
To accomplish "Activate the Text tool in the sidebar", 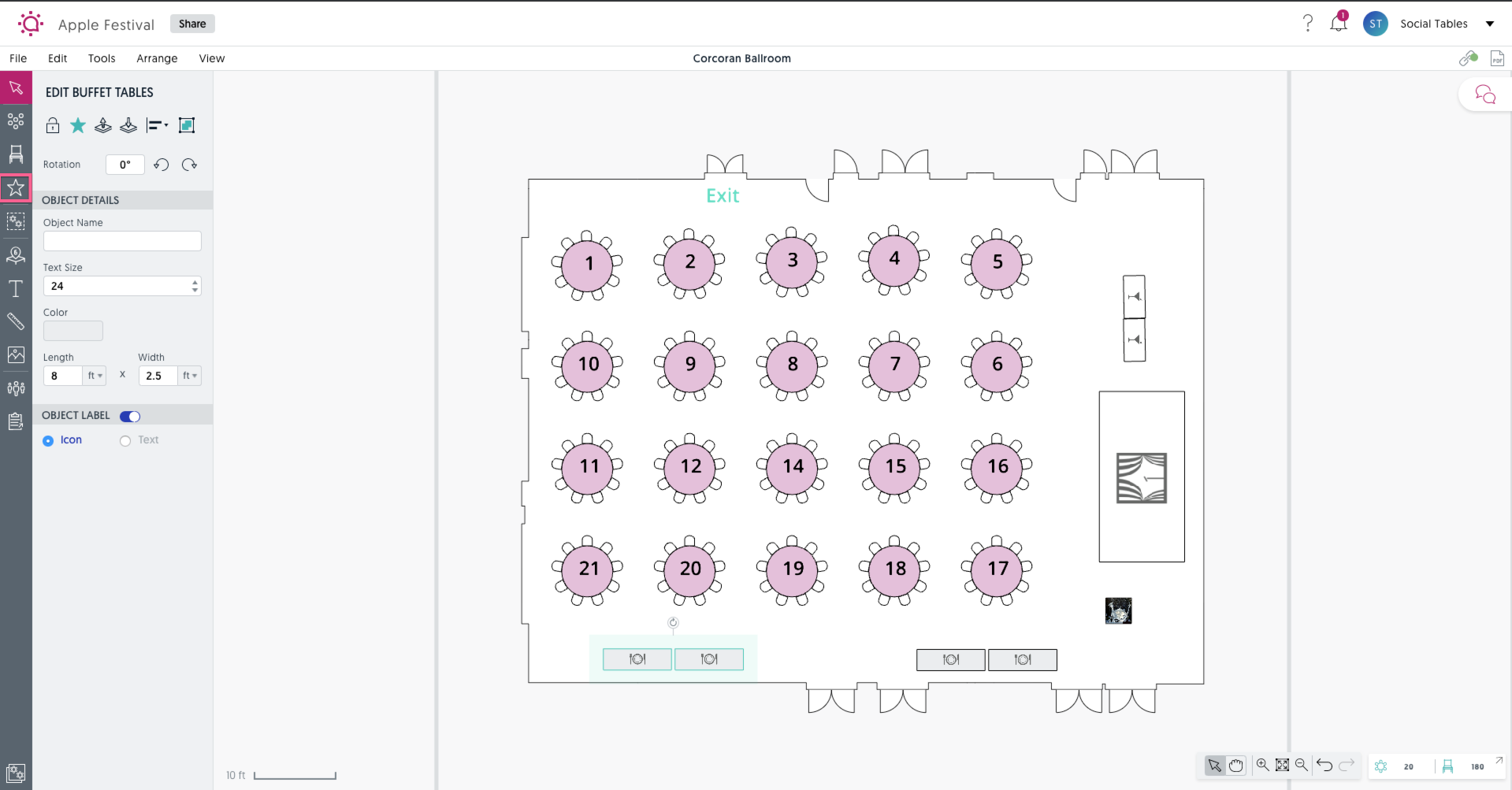I will point(16,289).
